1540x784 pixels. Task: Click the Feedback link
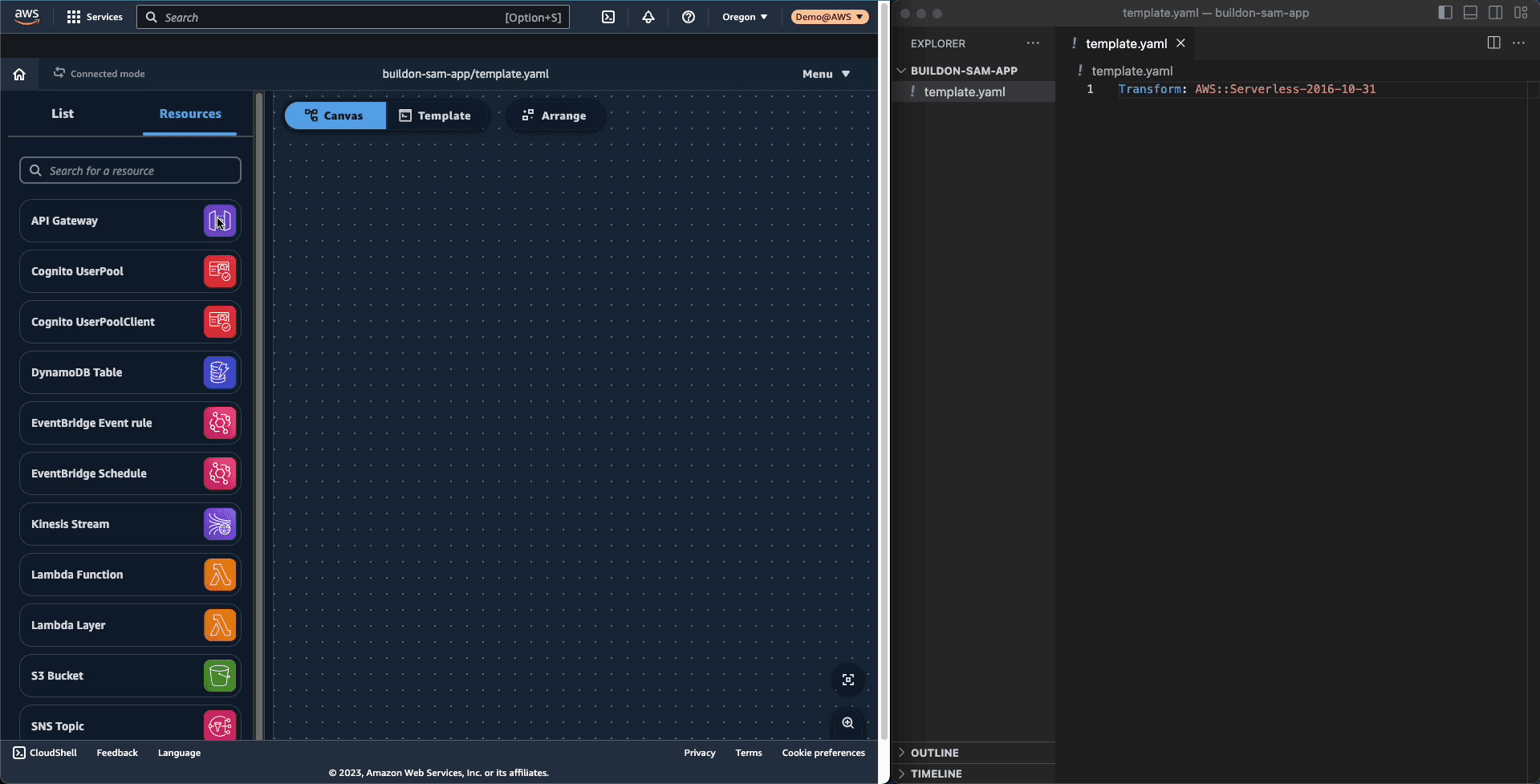pos(117,753)
